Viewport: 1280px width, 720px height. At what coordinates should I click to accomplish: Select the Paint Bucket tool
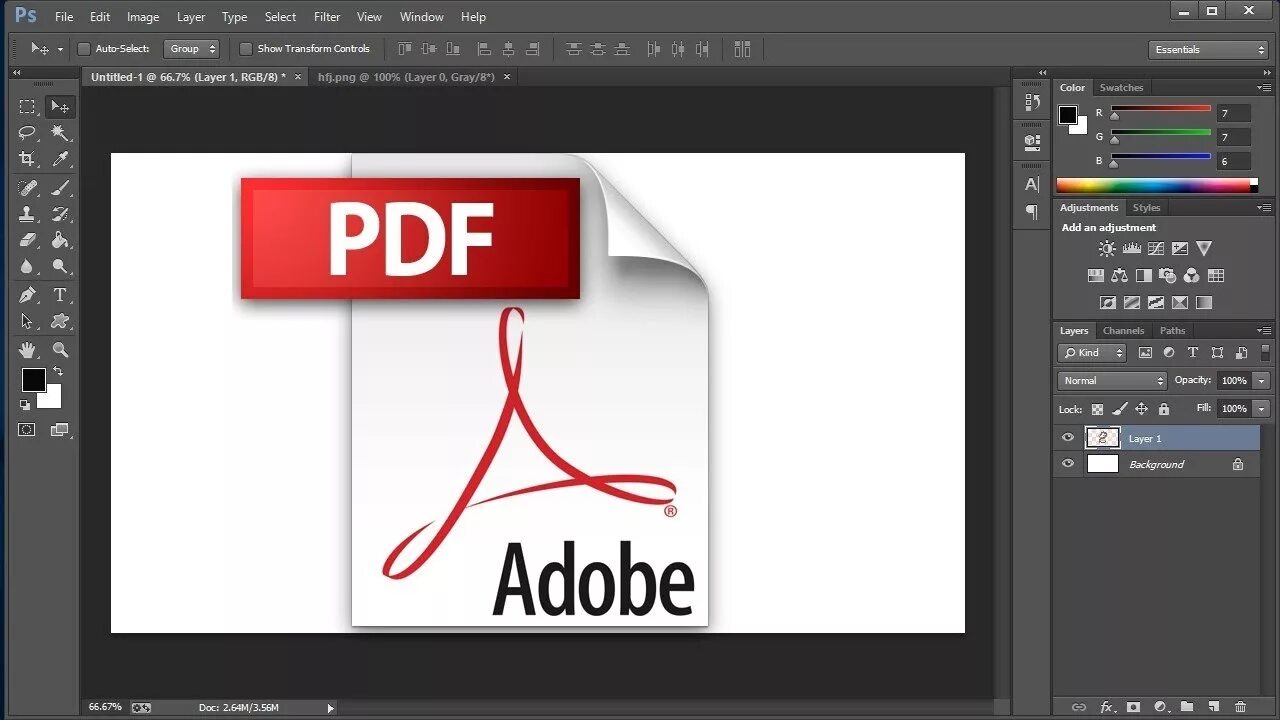[x=60, y=240]
